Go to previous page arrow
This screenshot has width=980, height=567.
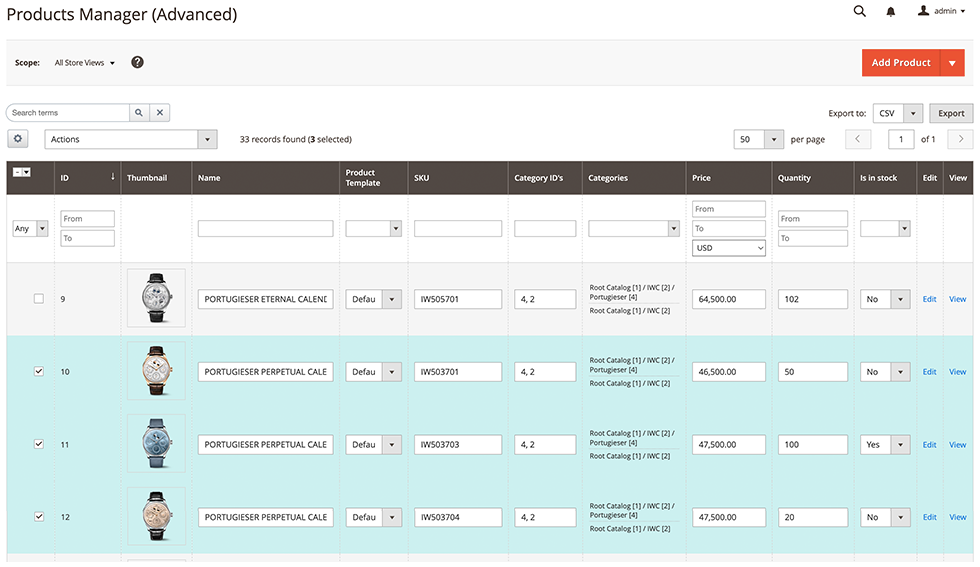click(x=858, y=139)
